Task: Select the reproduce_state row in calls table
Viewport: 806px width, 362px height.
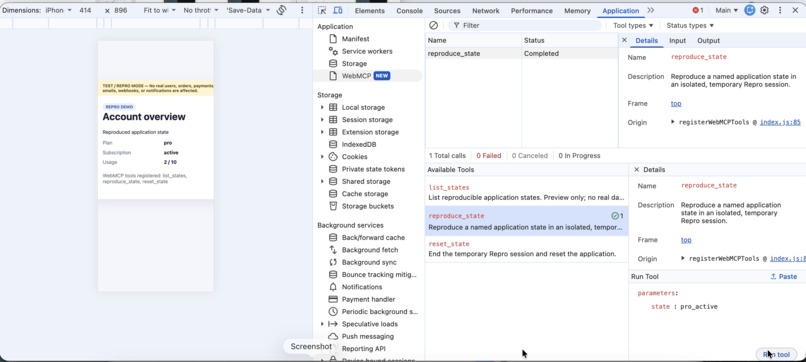Action: tap(522, 53)
